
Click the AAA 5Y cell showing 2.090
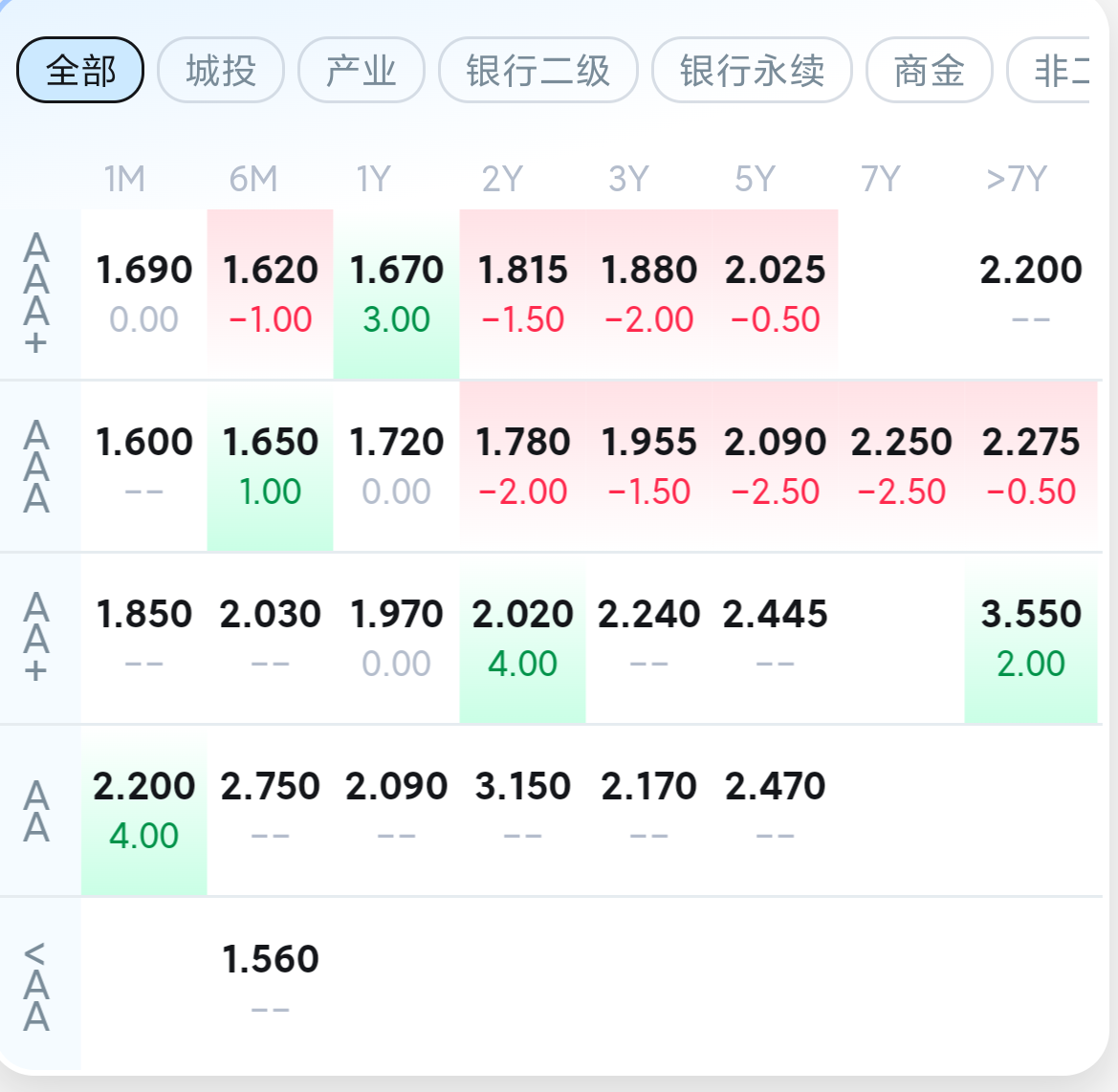(775, 467)
